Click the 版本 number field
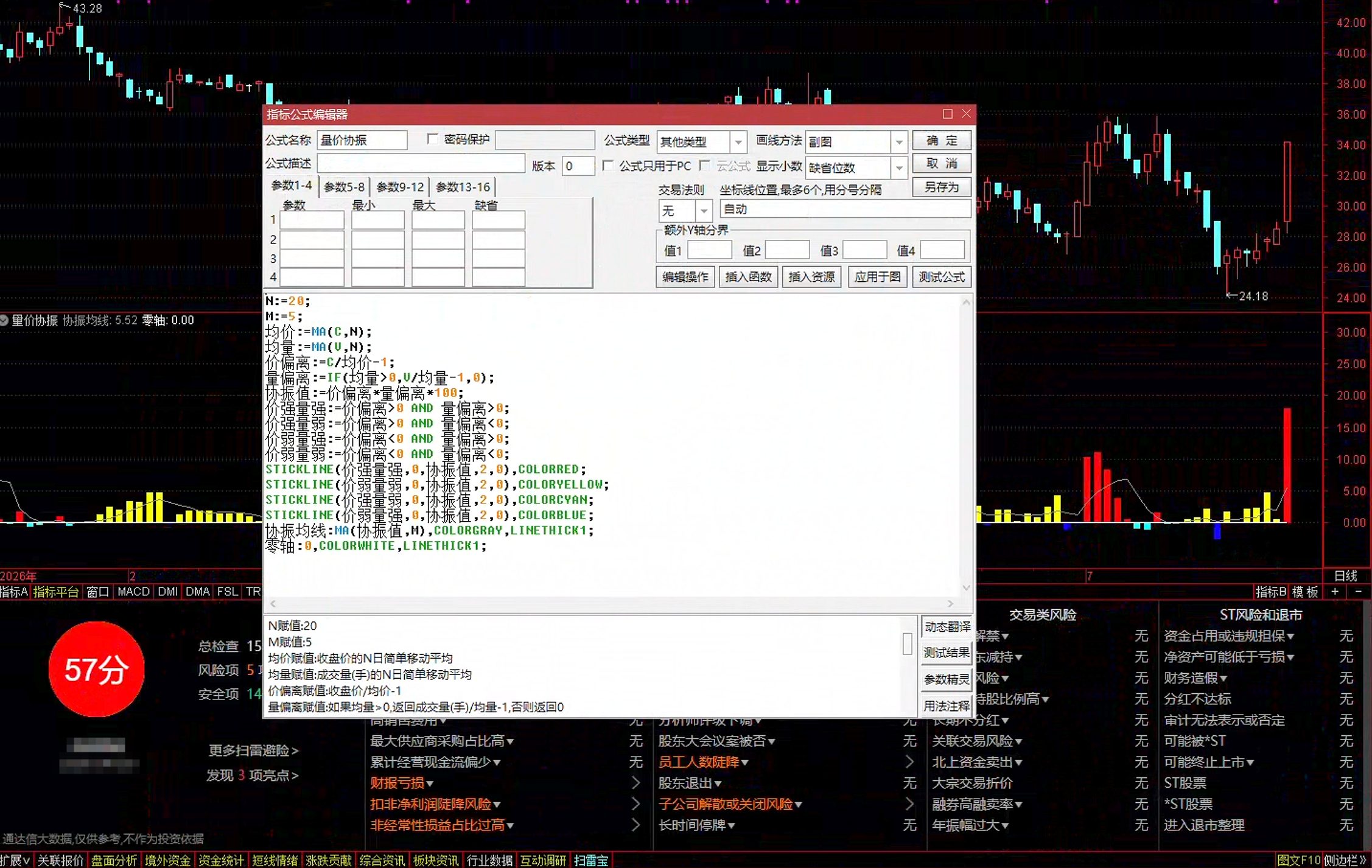Image resolution: width=1372 pixels, height=868 pixels. coord(578,166)
